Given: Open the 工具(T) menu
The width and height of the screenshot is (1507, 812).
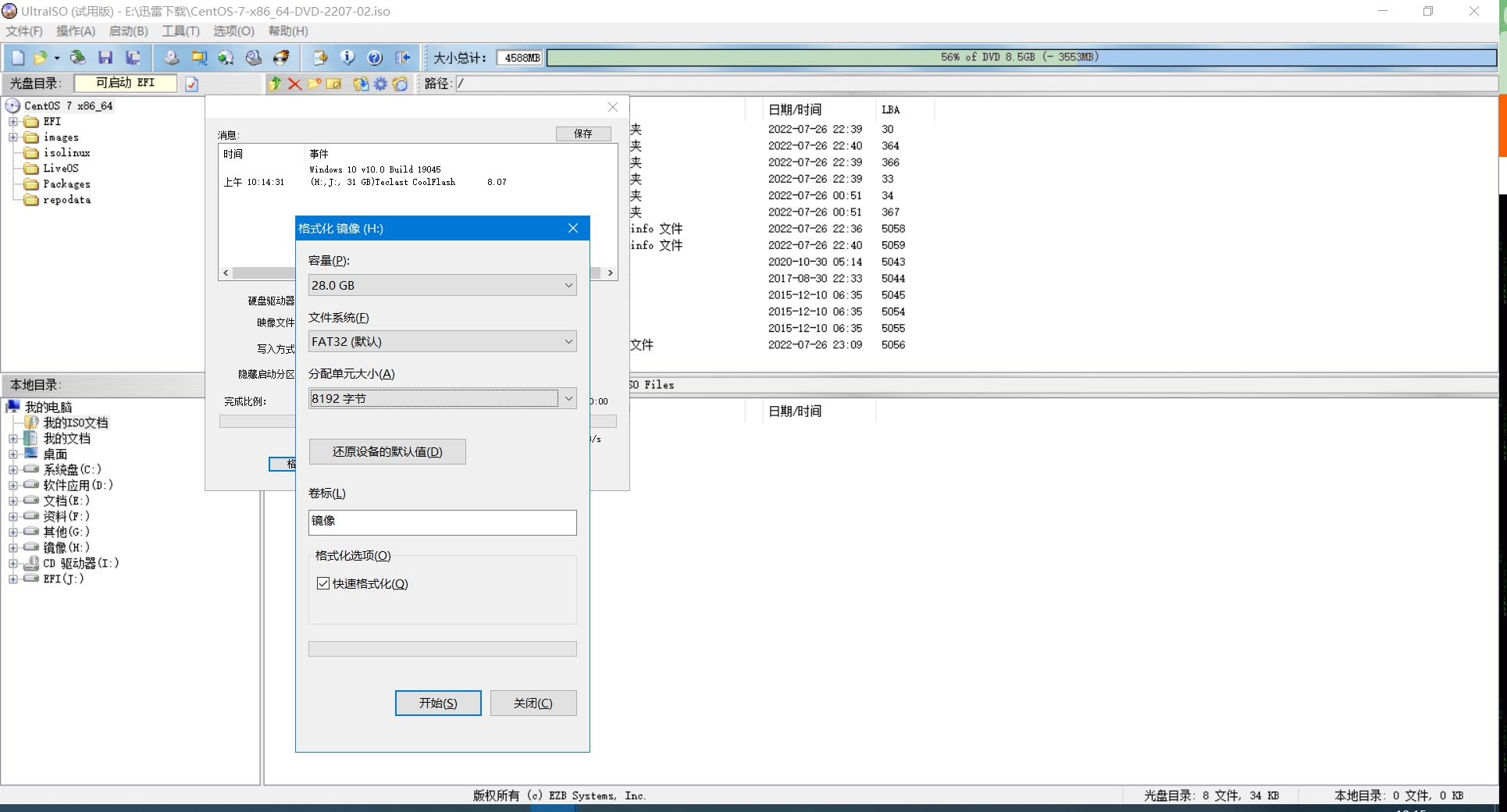Looking at the screenshot, I should pyautogui.click(x=180, y=31).
